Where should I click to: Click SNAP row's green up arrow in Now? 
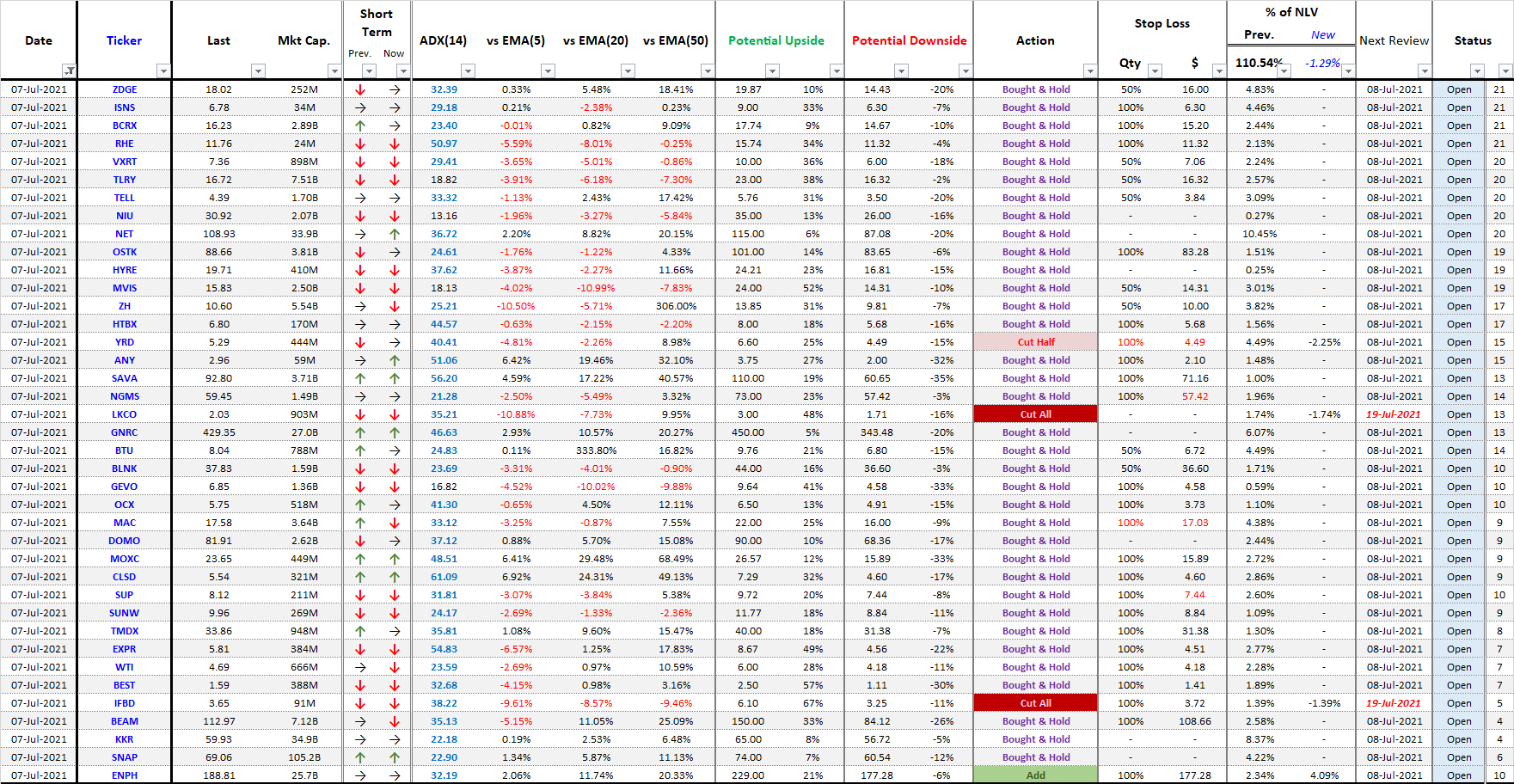pos(395,757)
